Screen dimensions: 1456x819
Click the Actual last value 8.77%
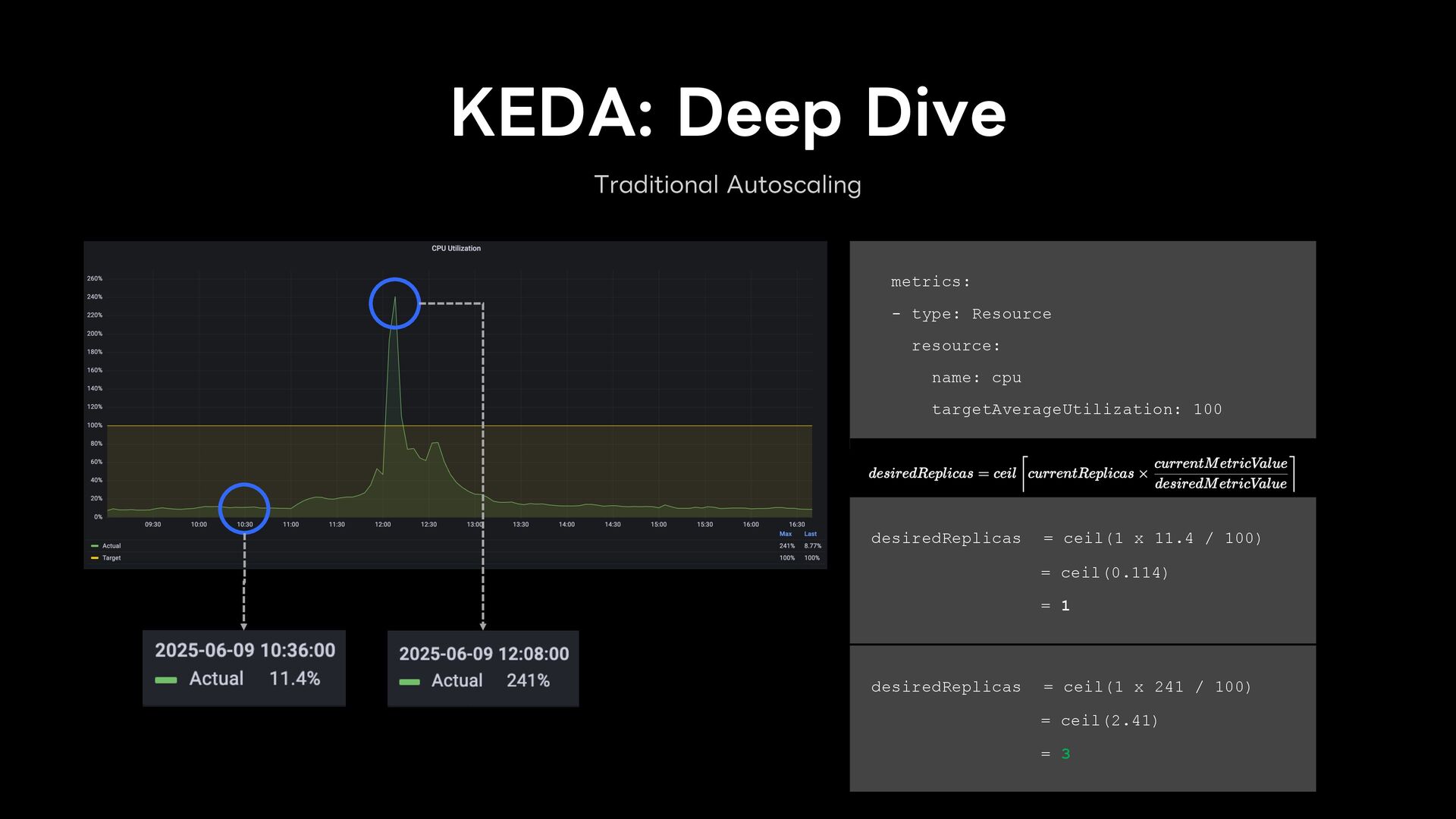812,546
